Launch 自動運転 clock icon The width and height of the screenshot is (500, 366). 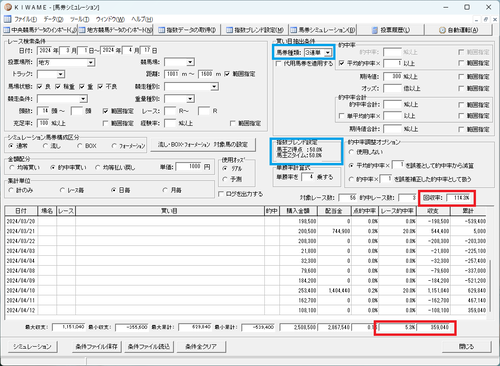[x=442, y=30]
